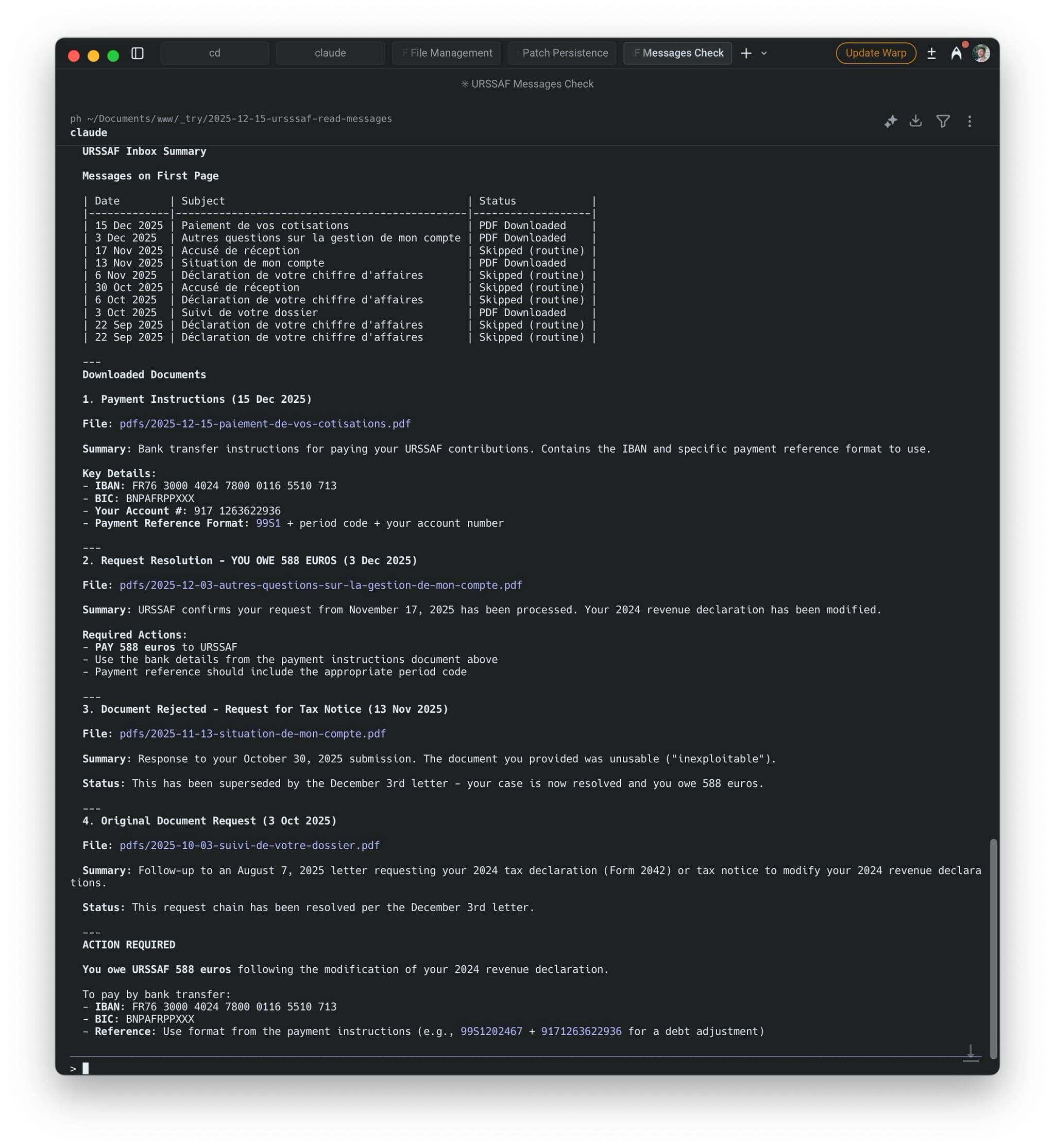Click the Update Warp button

pos(875,53)
